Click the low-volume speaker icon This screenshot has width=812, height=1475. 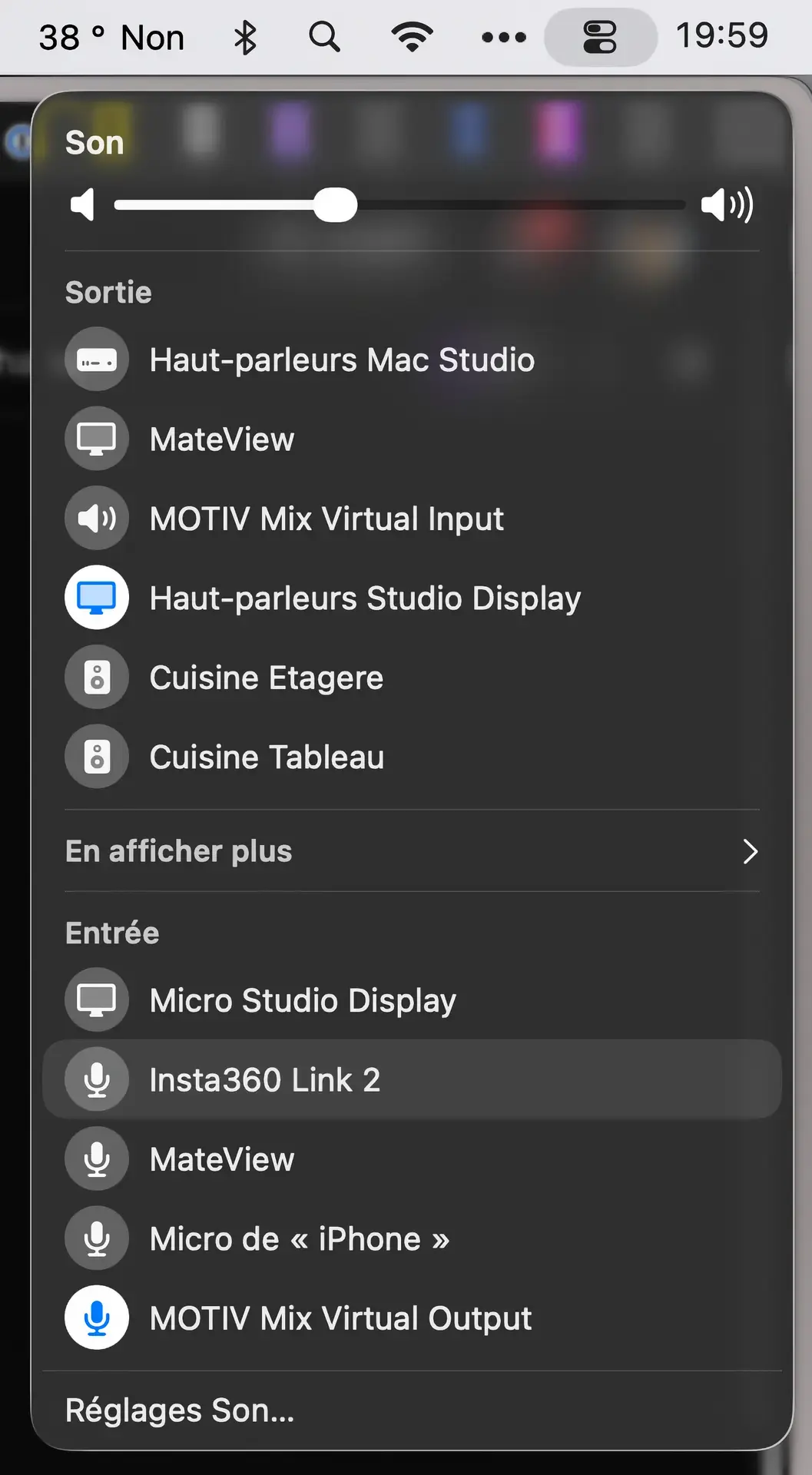[x=82, y=205]
